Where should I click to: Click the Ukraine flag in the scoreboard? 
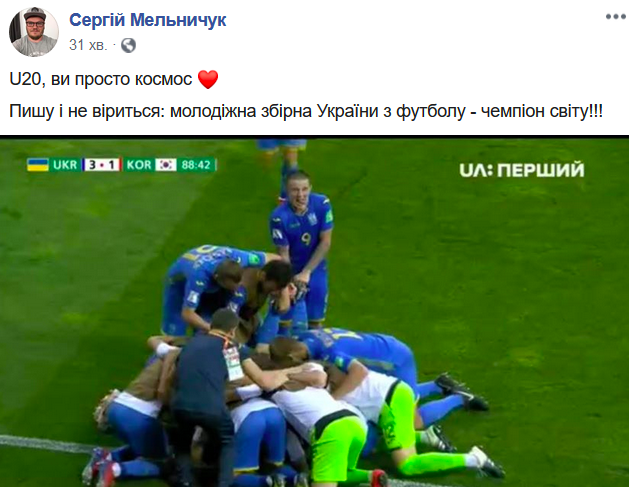pos(38,165)
